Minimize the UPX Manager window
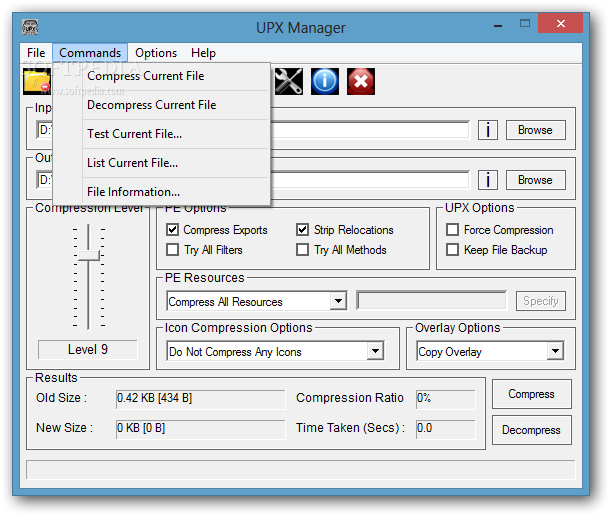 click(x=498, y=25)
